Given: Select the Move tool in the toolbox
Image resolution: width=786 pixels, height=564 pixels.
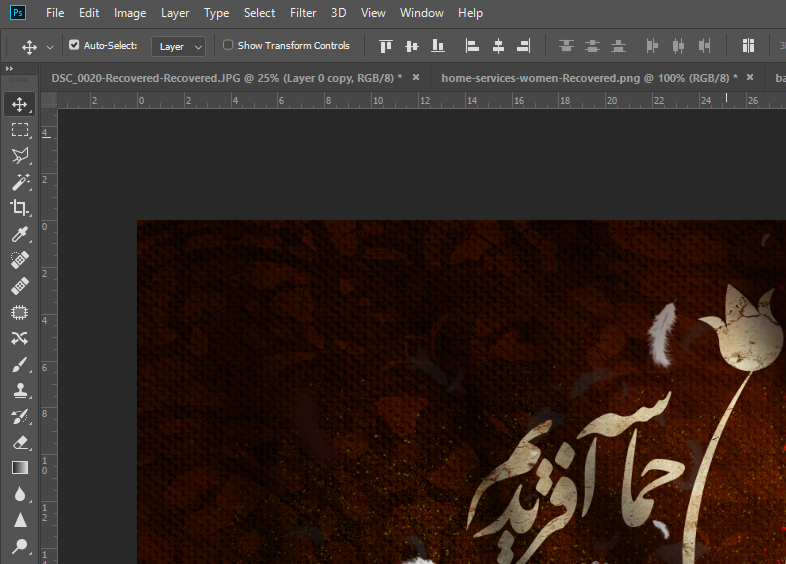Looking at the screenshot, I should (x=20, y=104).
